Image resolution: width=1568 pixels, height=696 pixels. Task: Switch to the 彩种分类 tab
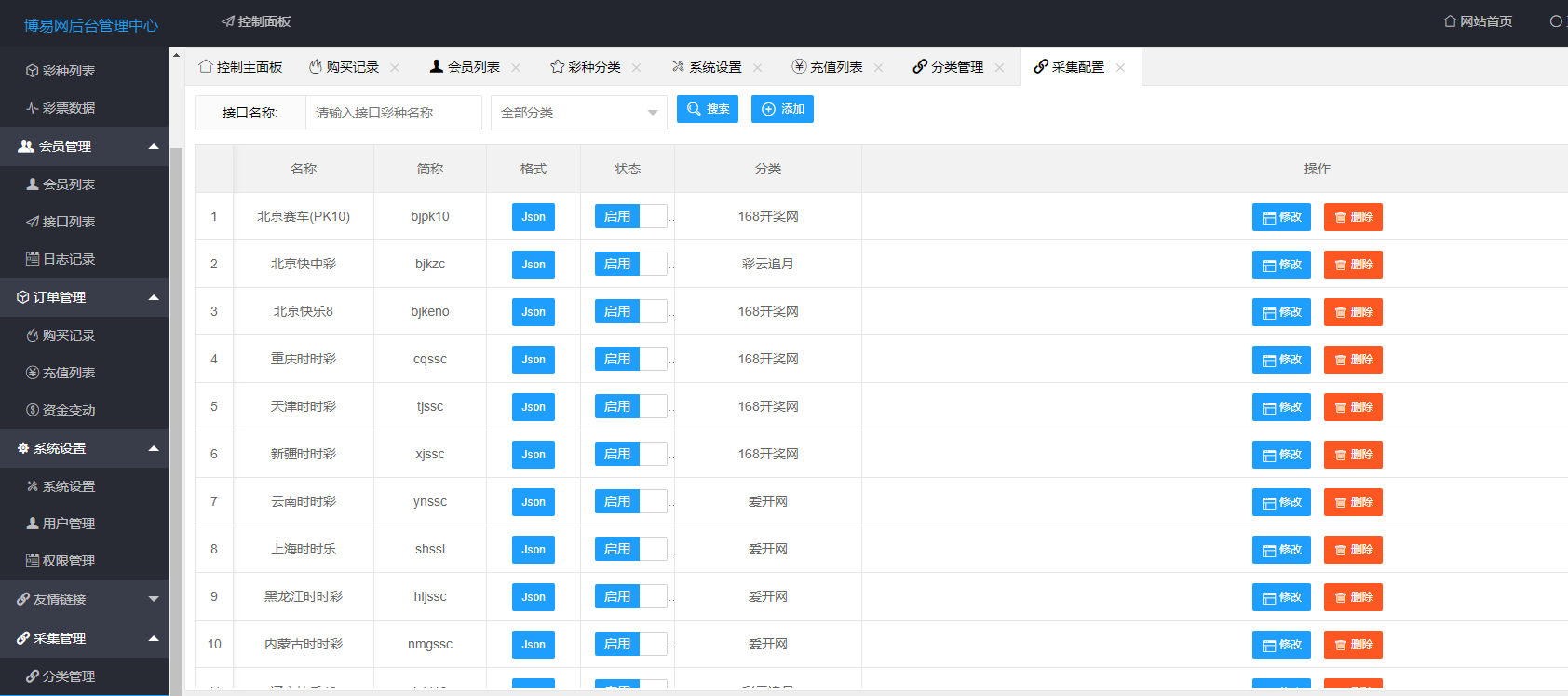(x=586, y=67)
